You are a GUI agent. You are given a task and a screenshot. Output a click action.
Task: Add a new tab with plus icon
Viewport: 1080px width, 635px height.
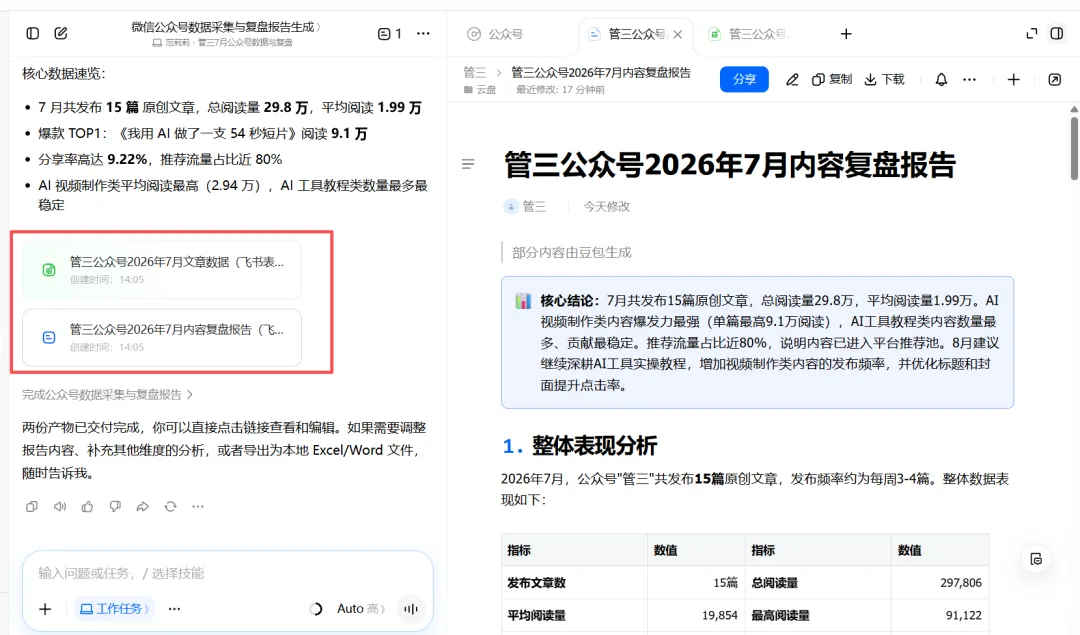coord(846,34)
